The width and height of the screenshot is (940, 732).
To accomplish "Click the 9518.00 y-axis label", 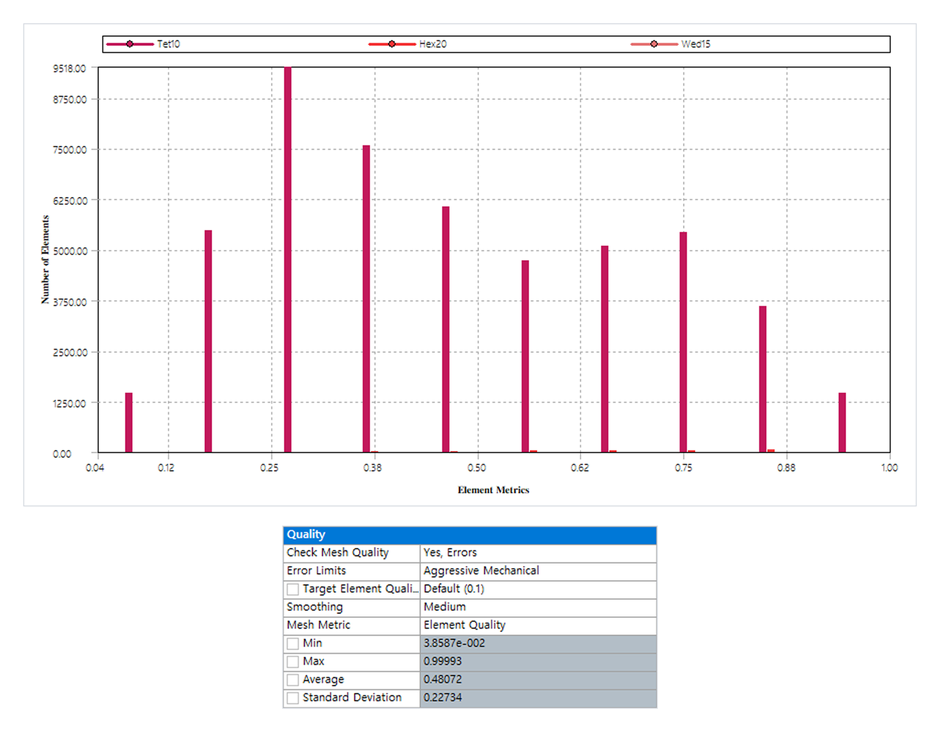I will pos(70,68).
